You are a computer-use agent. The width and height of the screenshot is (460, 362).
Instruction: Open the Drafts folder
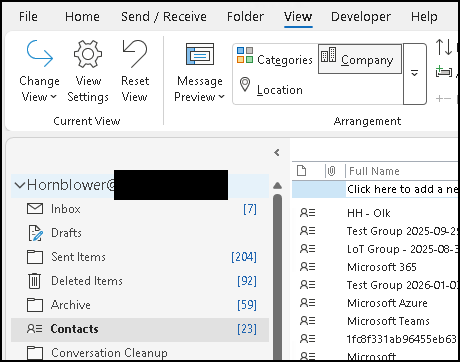tap(140, 233)
